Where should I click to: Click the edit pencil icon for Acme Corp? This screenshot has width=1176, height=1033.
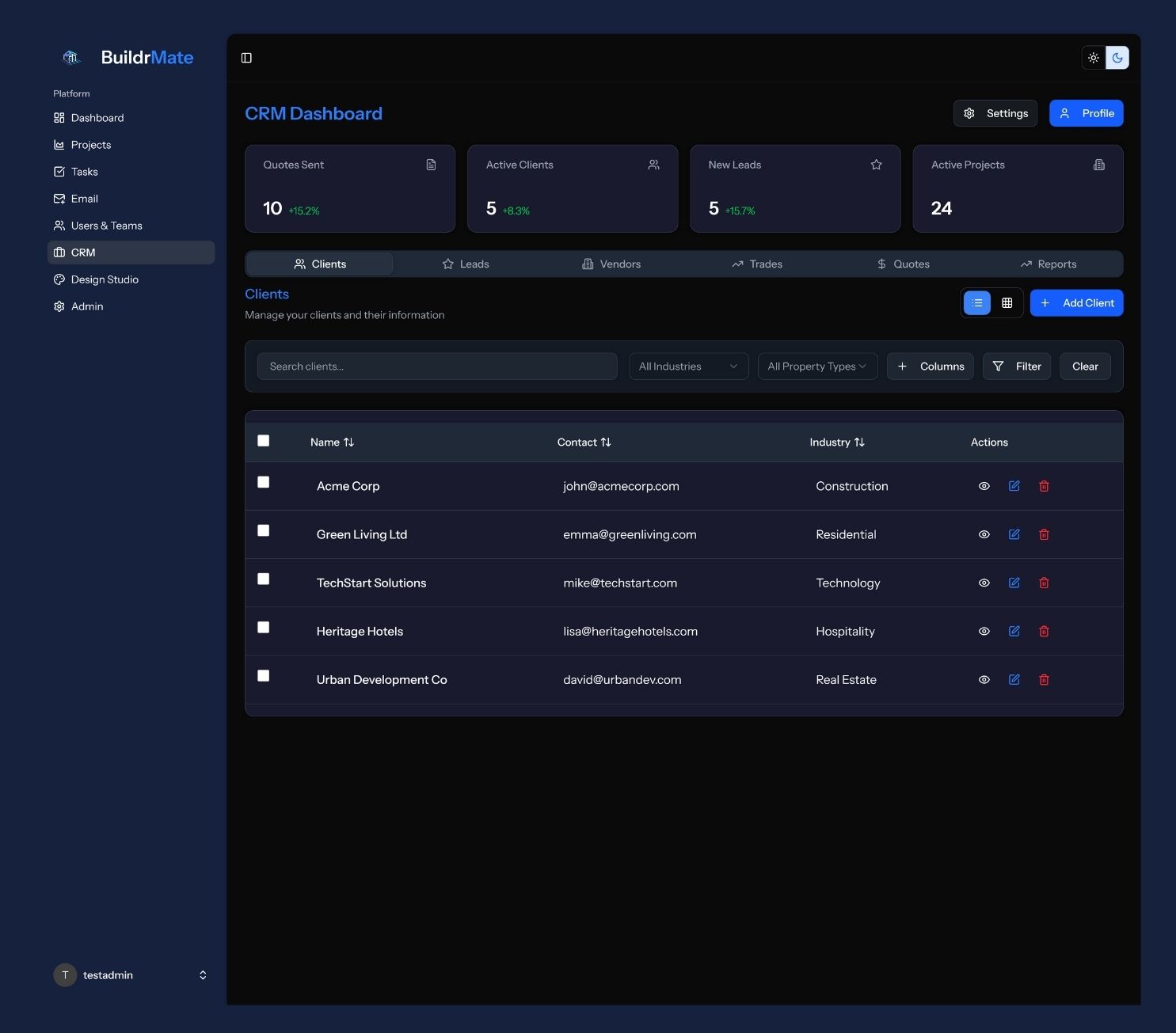1014,485
